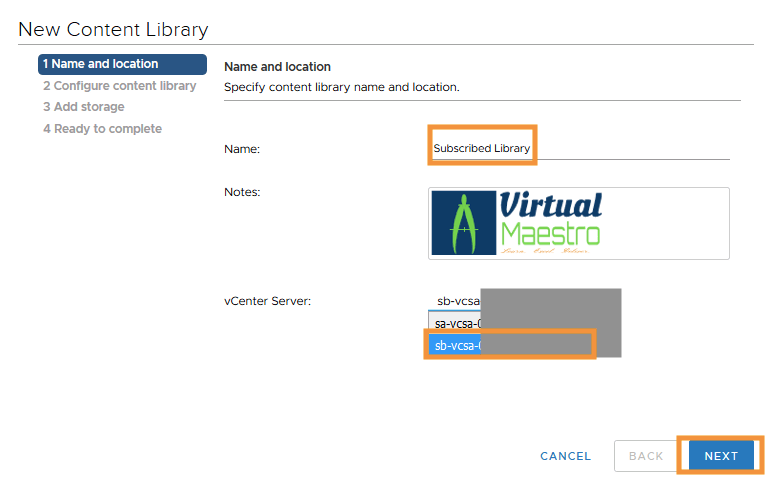
Task: Click the 'Name:' field label
Action: (x=242, y=149)
